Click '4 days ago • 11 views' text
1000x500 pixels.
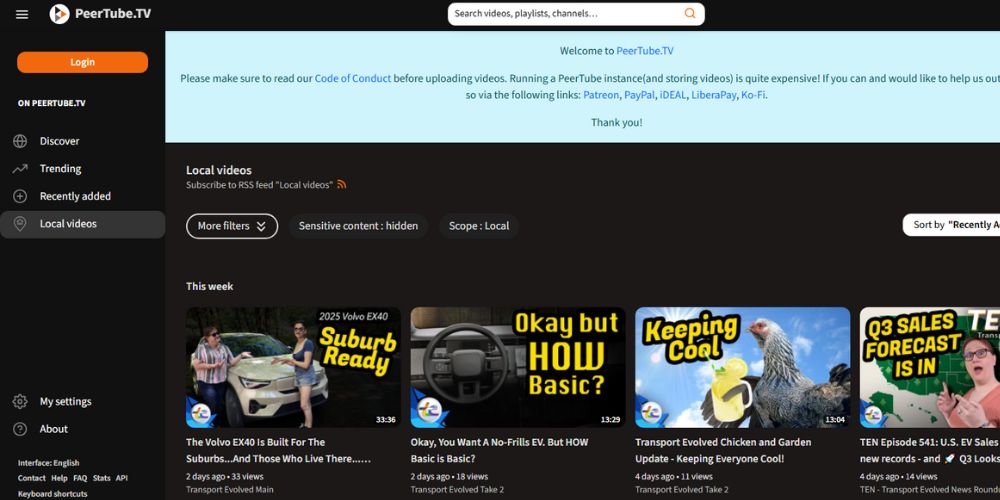pos(673,476)
